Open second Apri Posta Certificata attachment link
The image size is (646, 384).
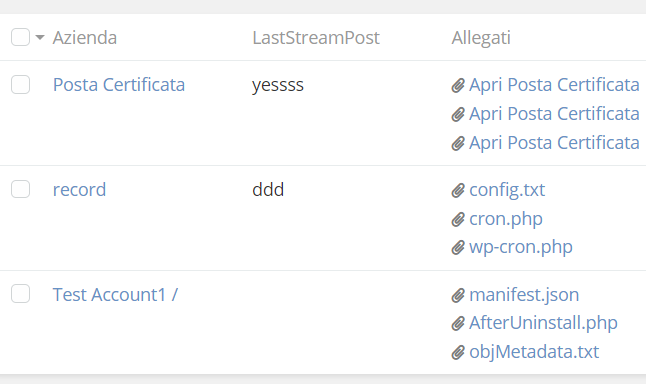[554, 114]
